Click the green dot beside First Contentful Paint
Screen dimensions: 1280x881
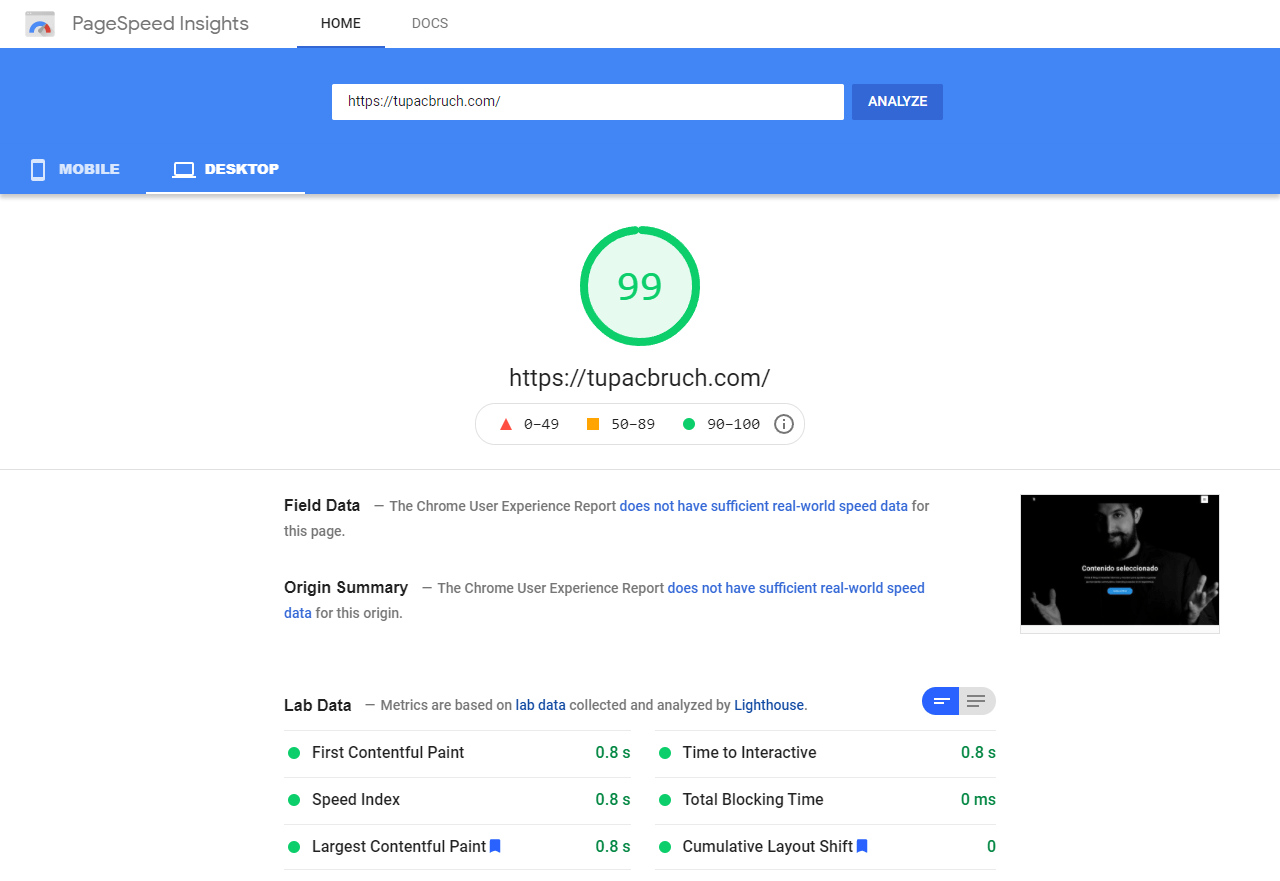click(x=294, y=753)
